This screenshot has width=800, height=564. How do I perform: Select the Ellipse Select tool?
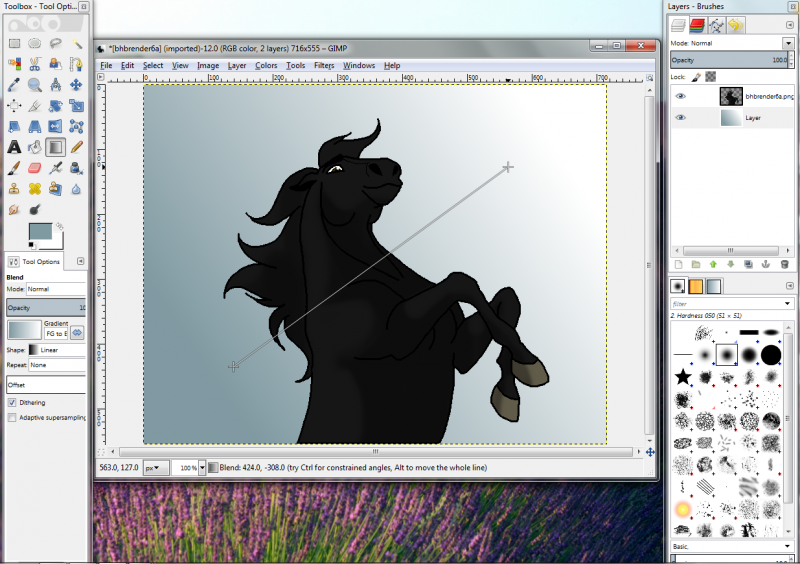pos(35,43)
